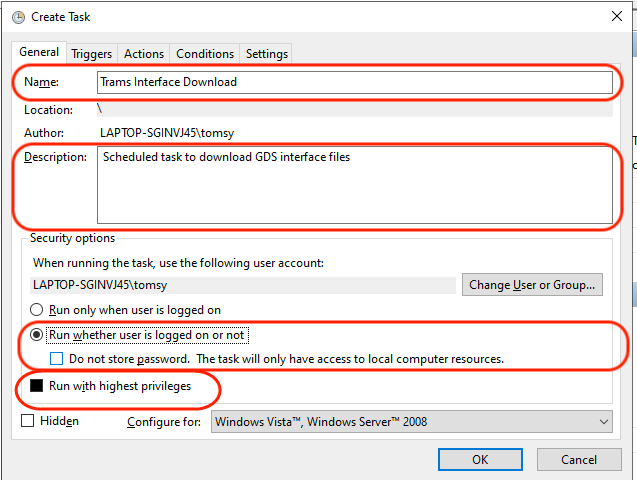This screenshot has height=480, width=637.
Task: Close the Create Task dialog
Action: 617,16
